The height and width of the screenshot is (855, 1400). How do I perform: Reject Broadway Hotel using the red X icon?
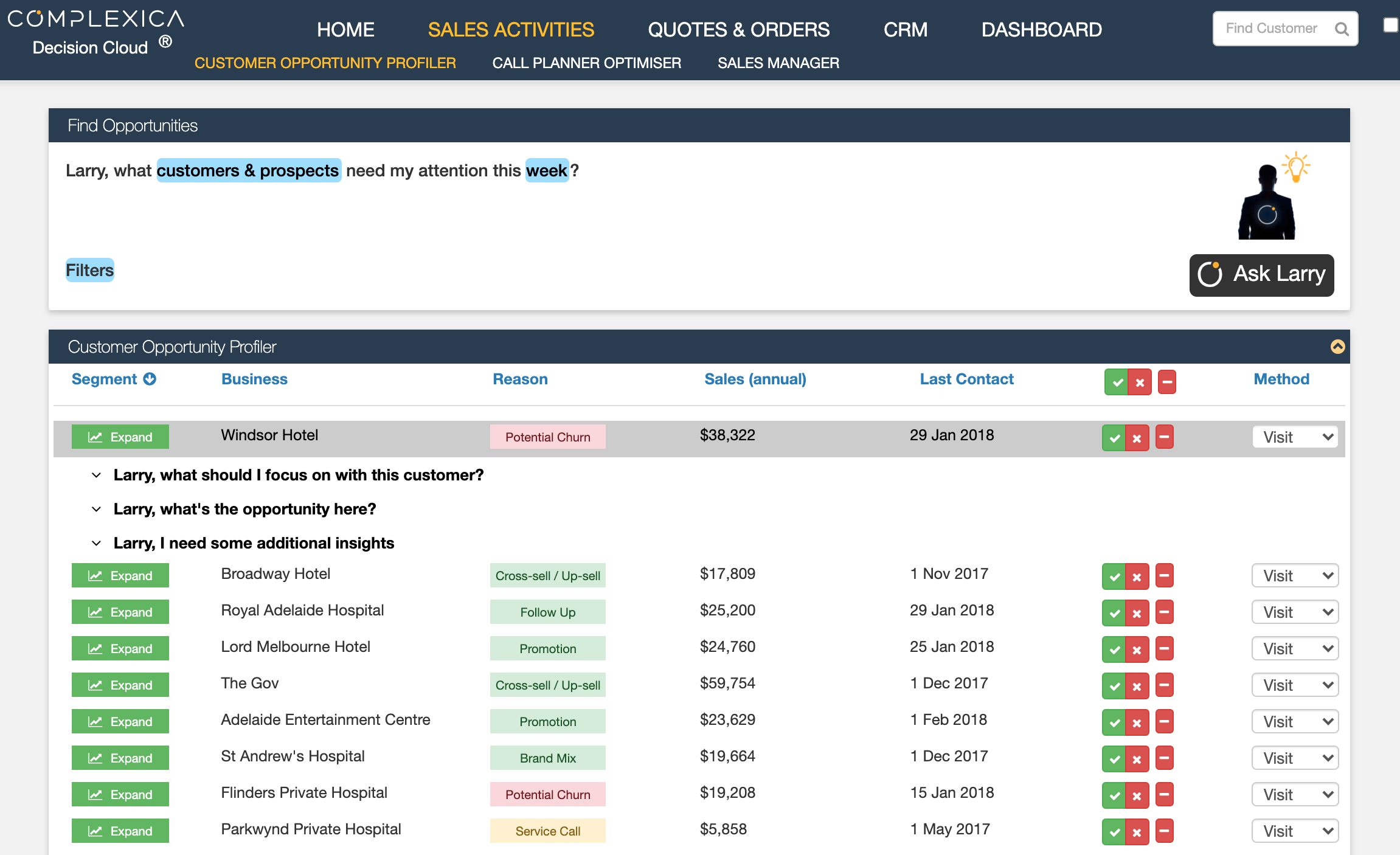pos(1137,575)
